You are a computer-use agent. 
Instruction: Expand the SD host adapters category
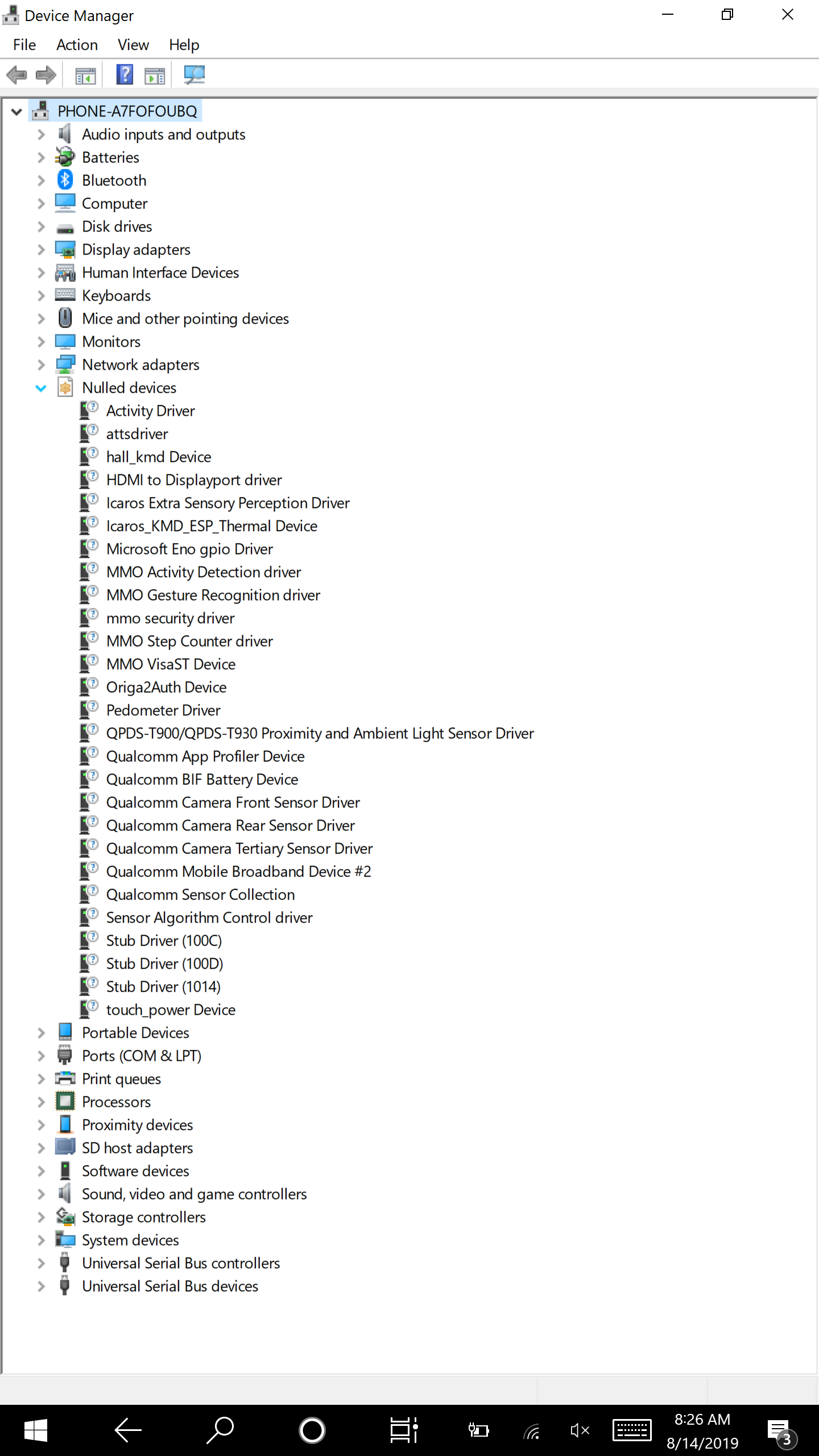coord(41,1148)
